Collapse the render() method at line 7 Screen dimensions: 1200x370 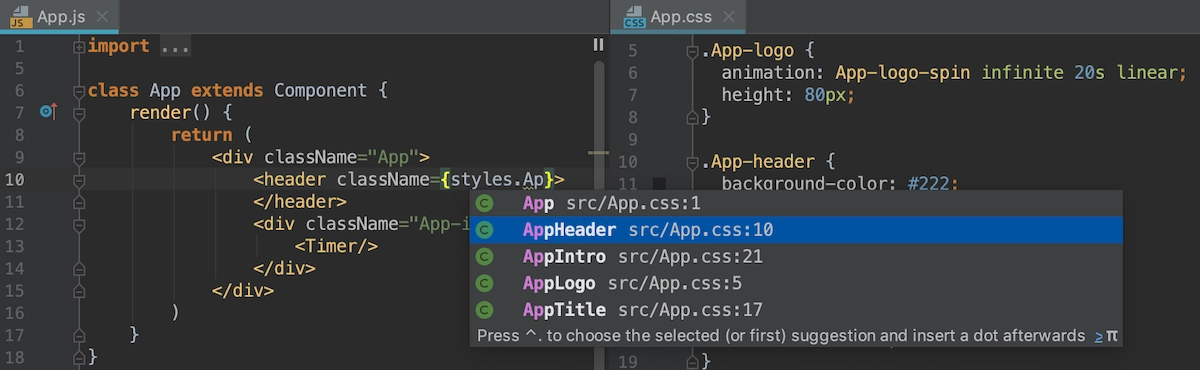pos(79,113)
